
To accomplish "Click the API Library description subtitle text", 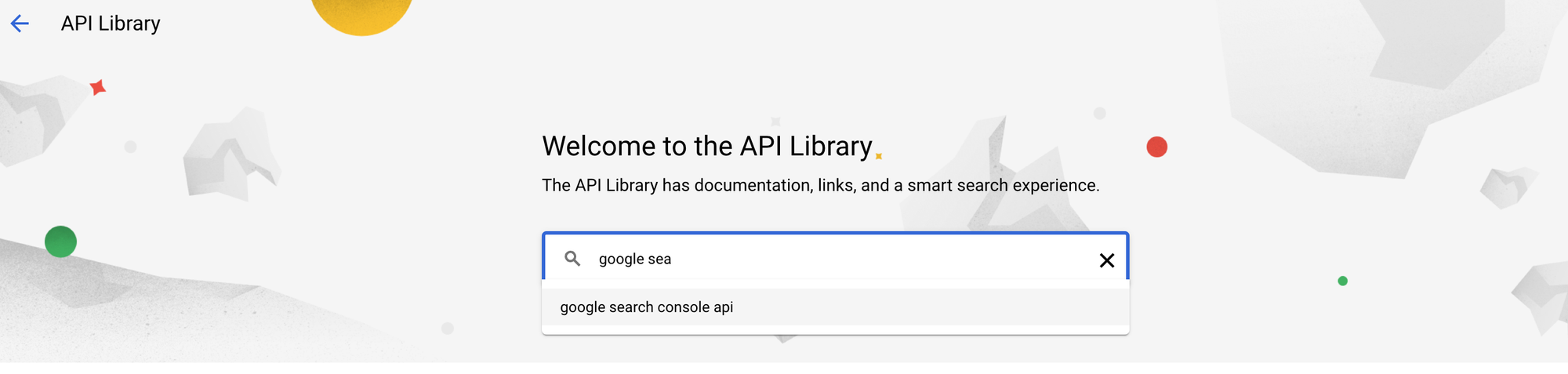I will pos(820,186).
